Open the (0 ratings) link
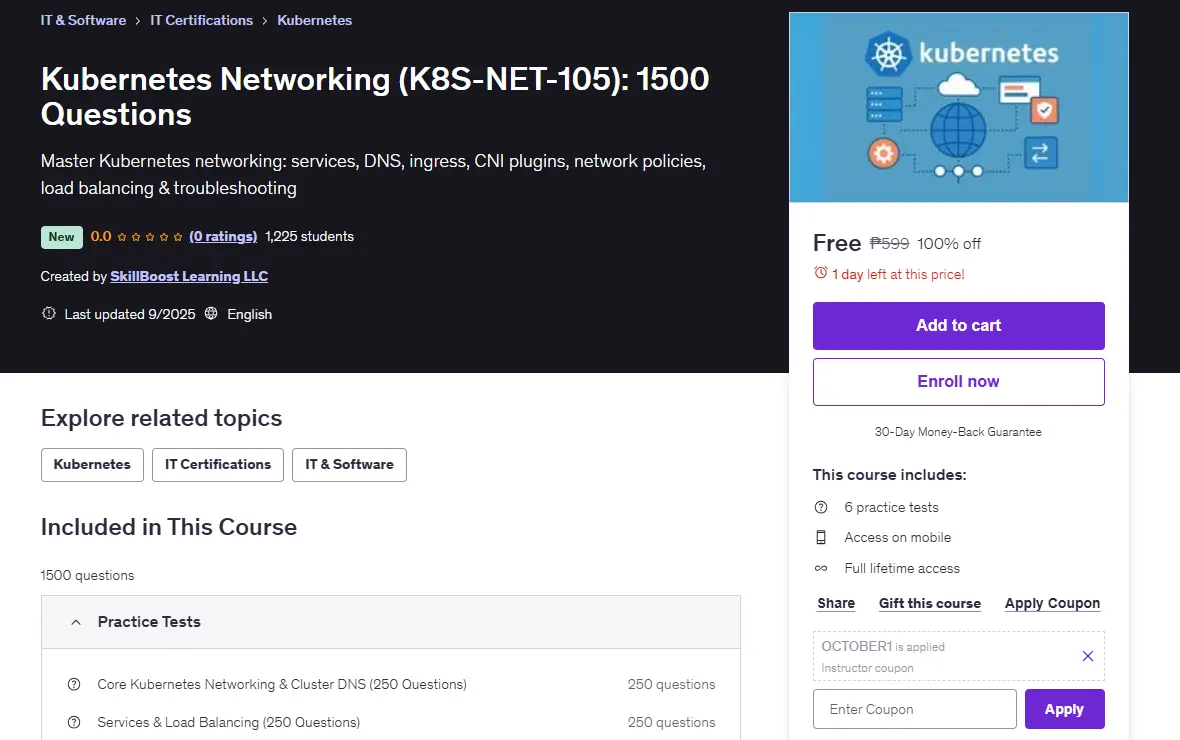Image resolution: width=1180 pixels, height=740 pixels. [x=223, y=236]
